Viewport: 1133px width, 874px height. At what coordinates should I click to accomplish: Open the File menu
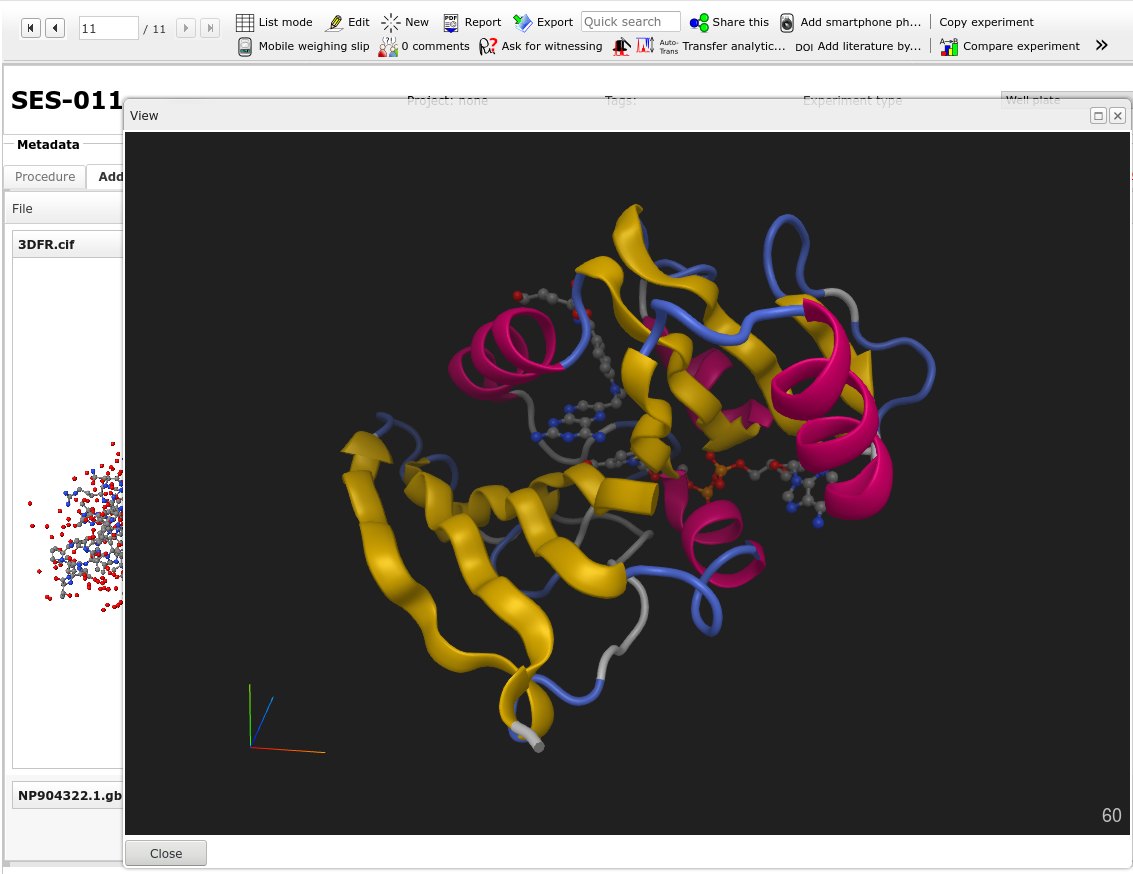22,209
